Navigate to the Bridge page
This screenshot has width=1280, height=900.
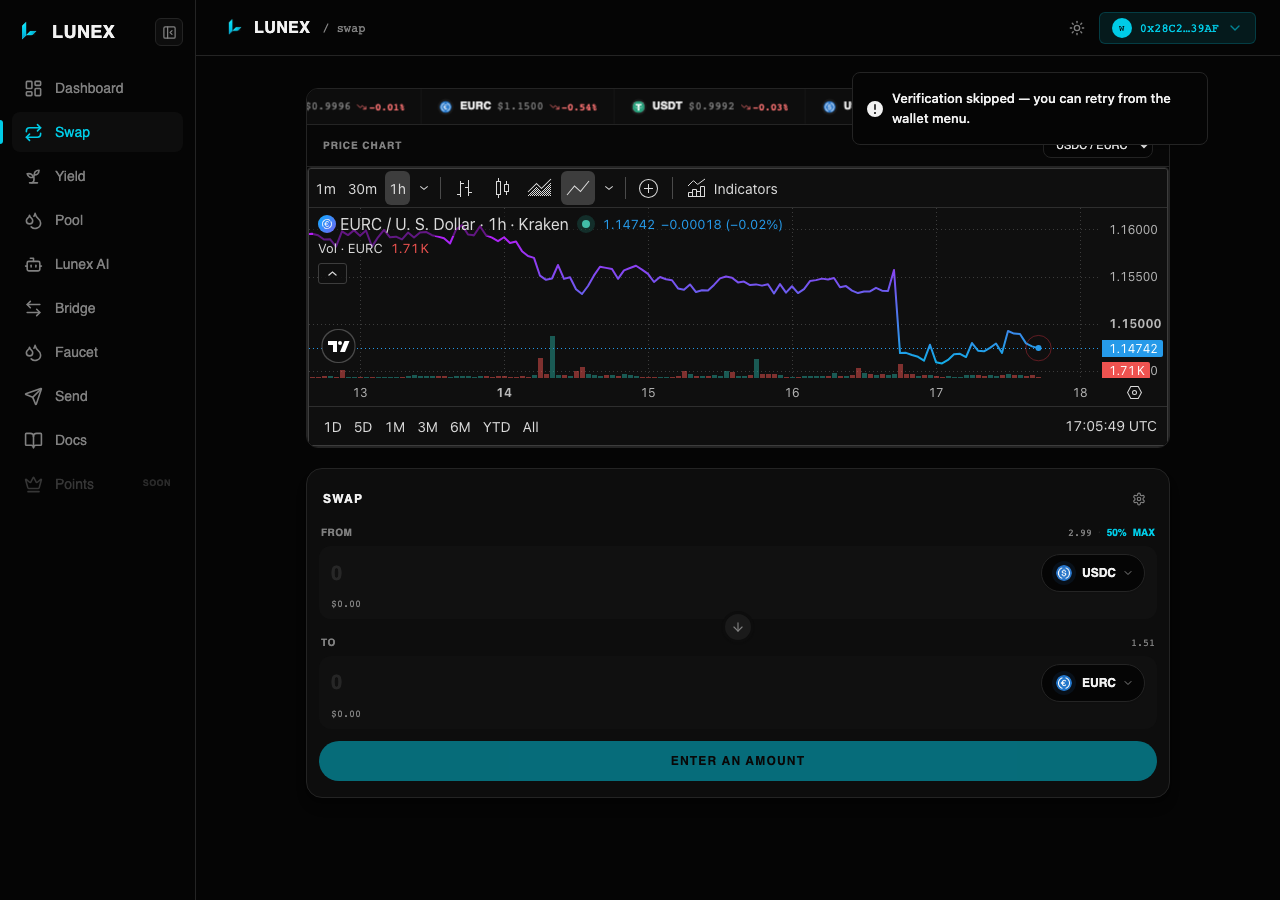coord(97,308)
